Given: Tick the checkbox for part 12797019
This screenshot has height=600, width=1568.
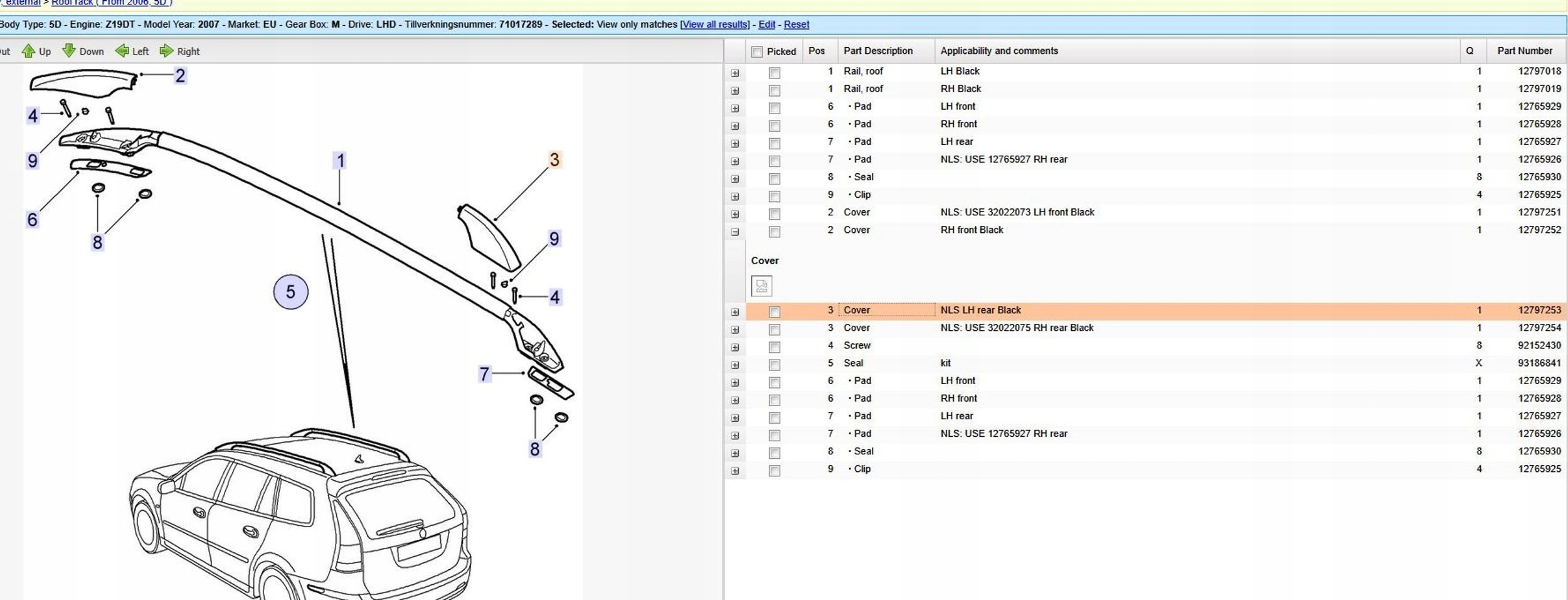Looking at the screenshot, I should tap(775, 90).
